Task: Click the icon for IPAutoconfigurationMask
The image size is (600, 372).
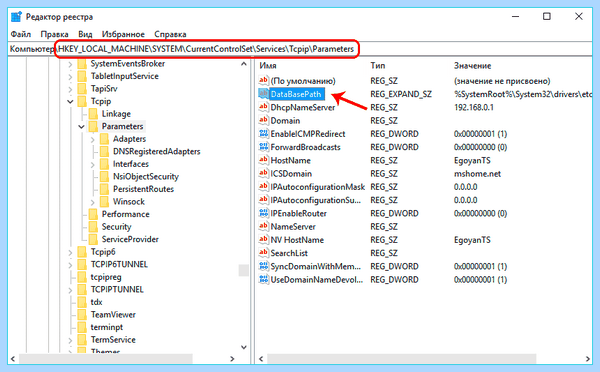Action: tap(263, 187)
